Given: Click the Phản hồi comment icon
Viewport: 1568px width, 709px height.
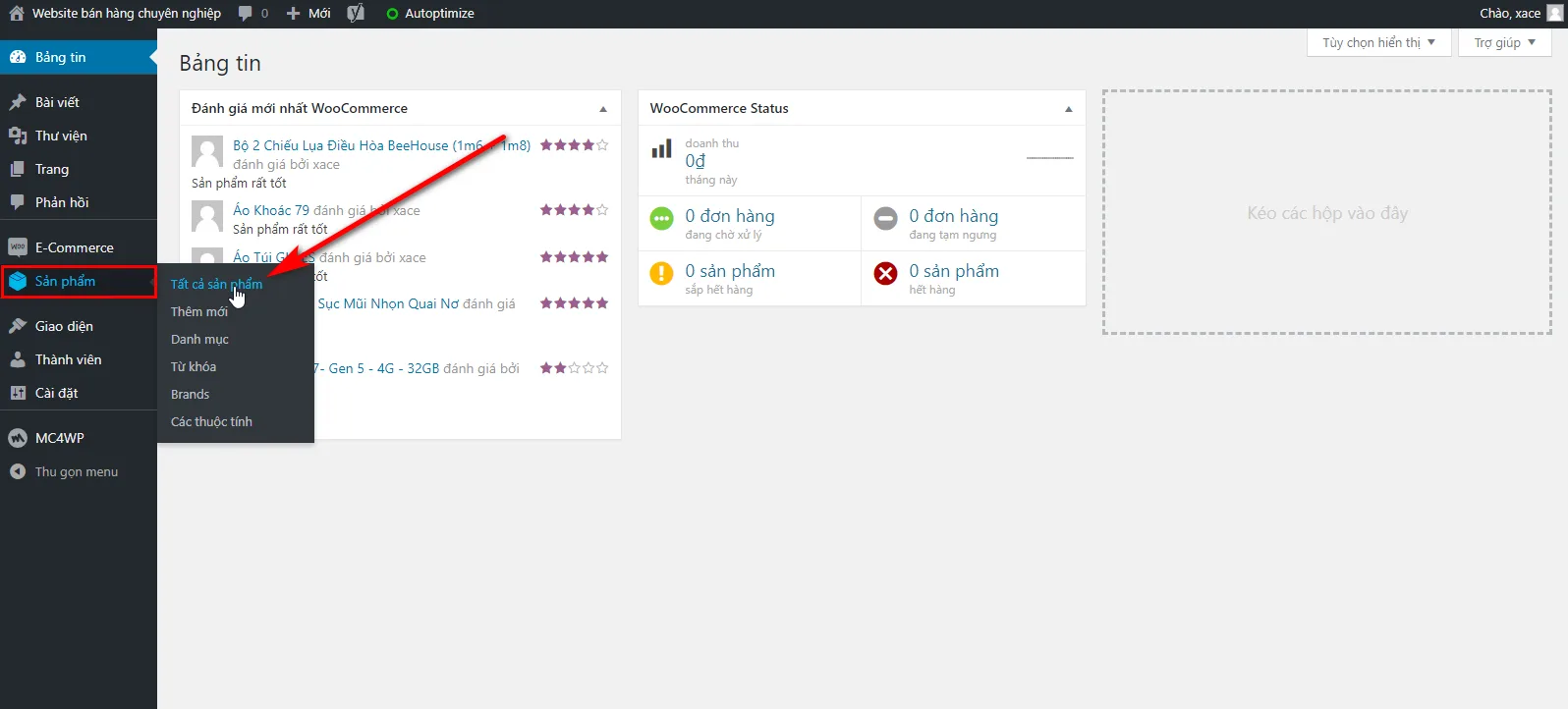Looking at the screenshot, I should (18, 202).
